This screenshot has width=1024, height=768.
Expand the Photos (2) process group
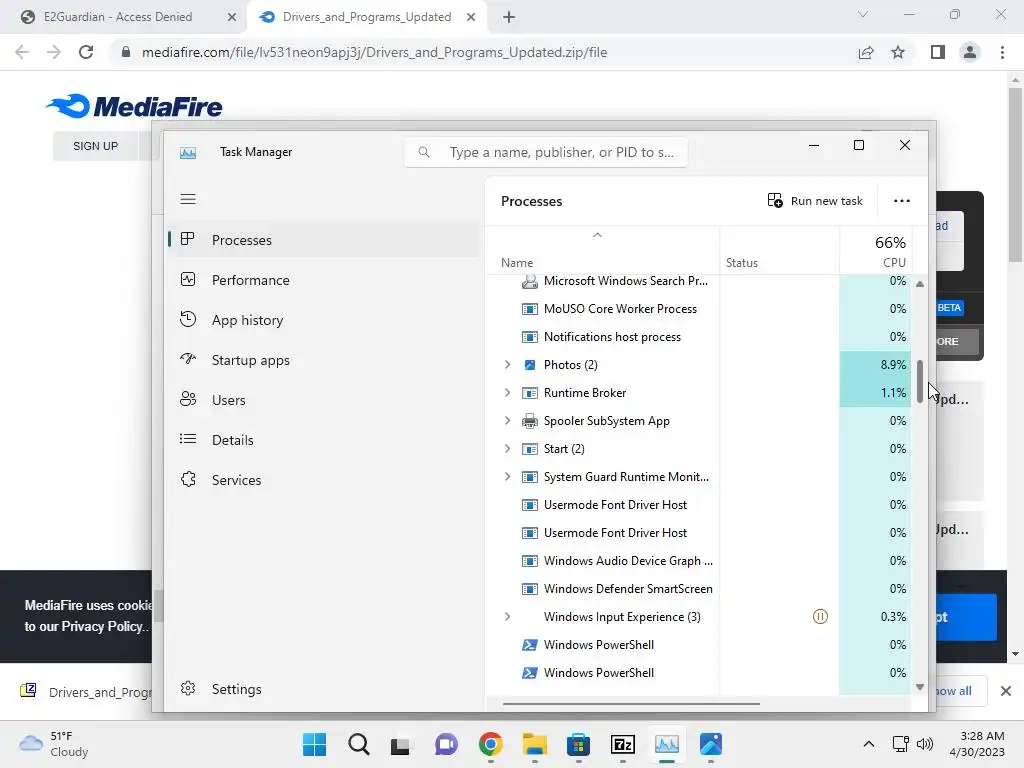507,364
